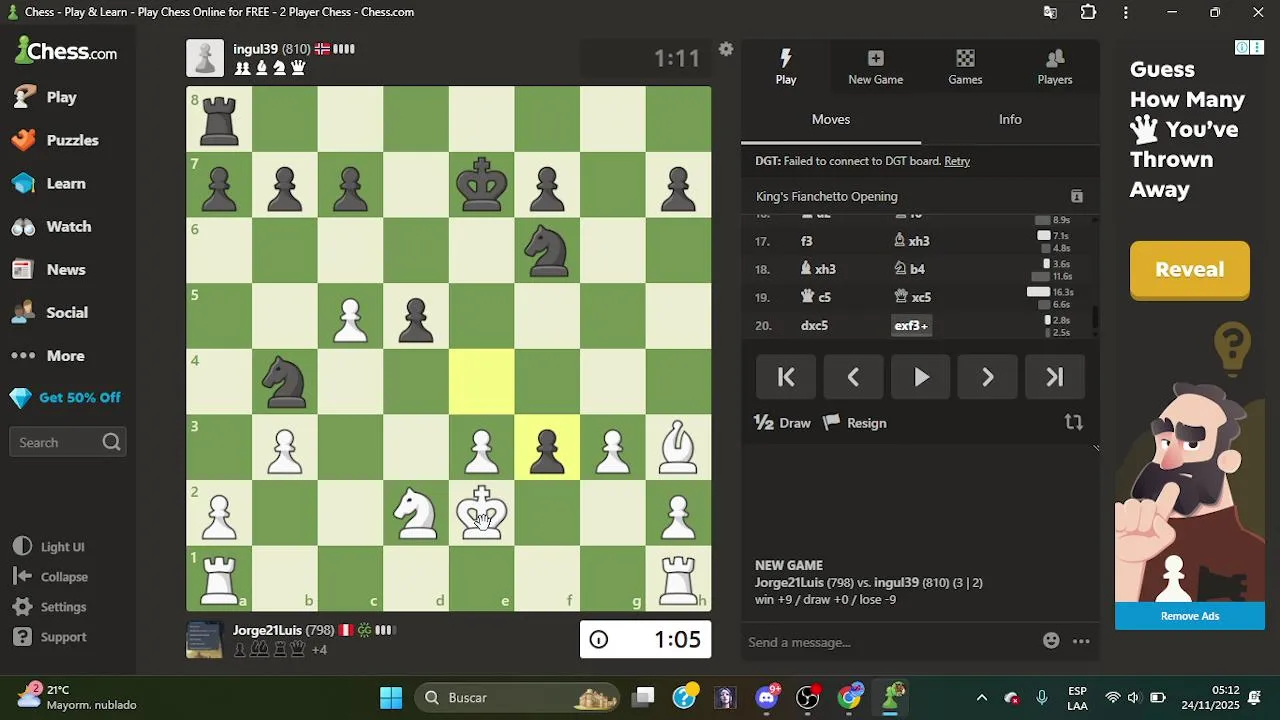The width and height of the screenshot is (1280, 720).
Task: Play through the moves
Action: tap(921, 377)
